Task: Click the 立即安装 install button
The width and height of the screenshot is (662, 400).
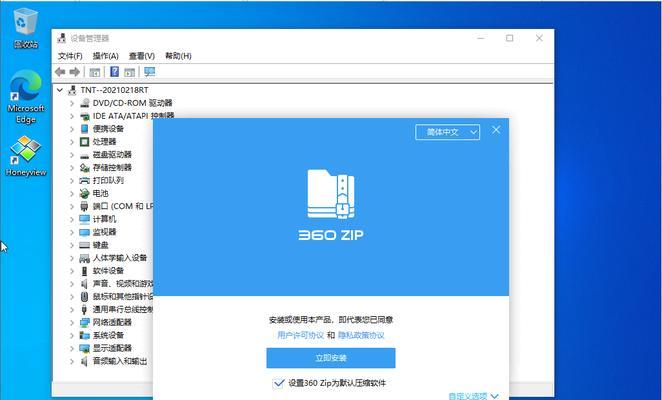Action: coord(331,358)
